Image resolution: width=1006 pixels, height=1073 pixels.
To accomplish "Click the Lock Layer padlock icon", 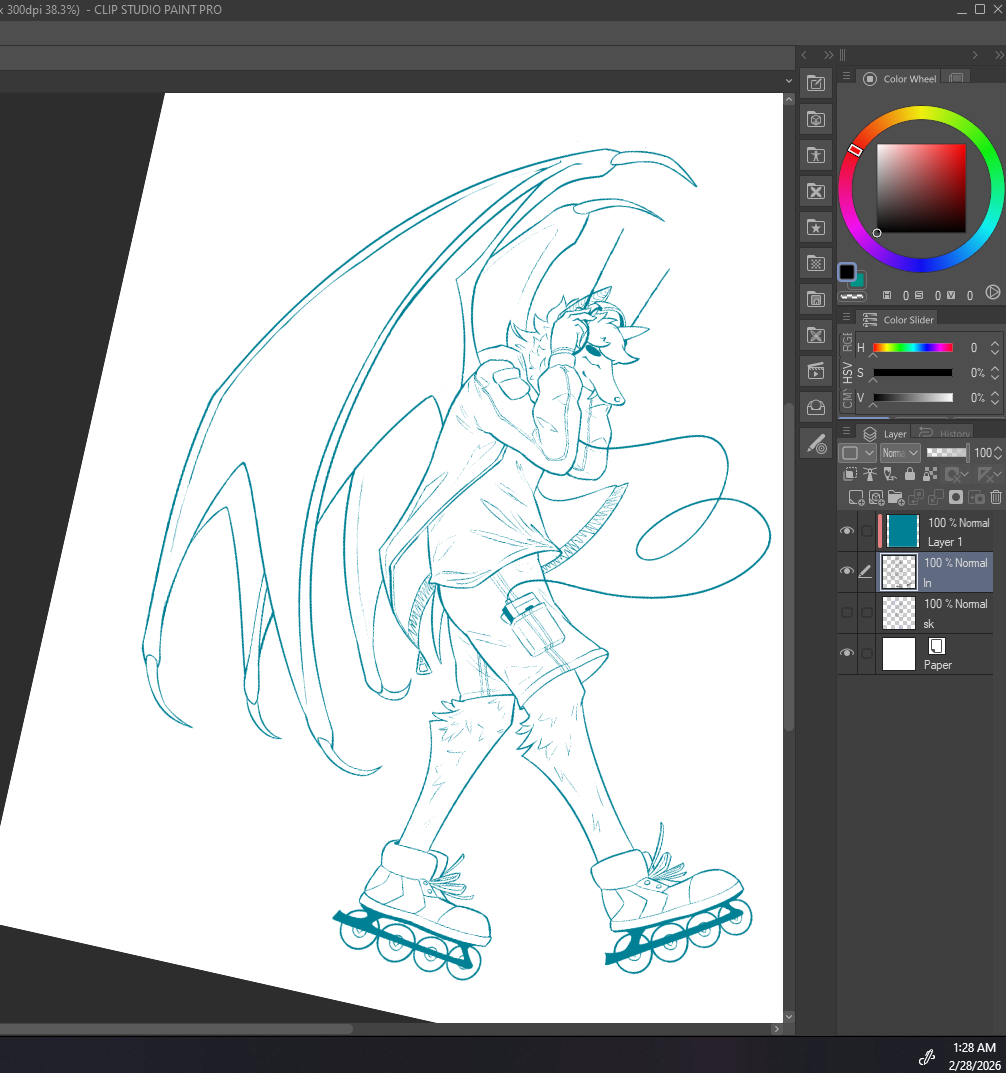I will click(x=909, y=475).
